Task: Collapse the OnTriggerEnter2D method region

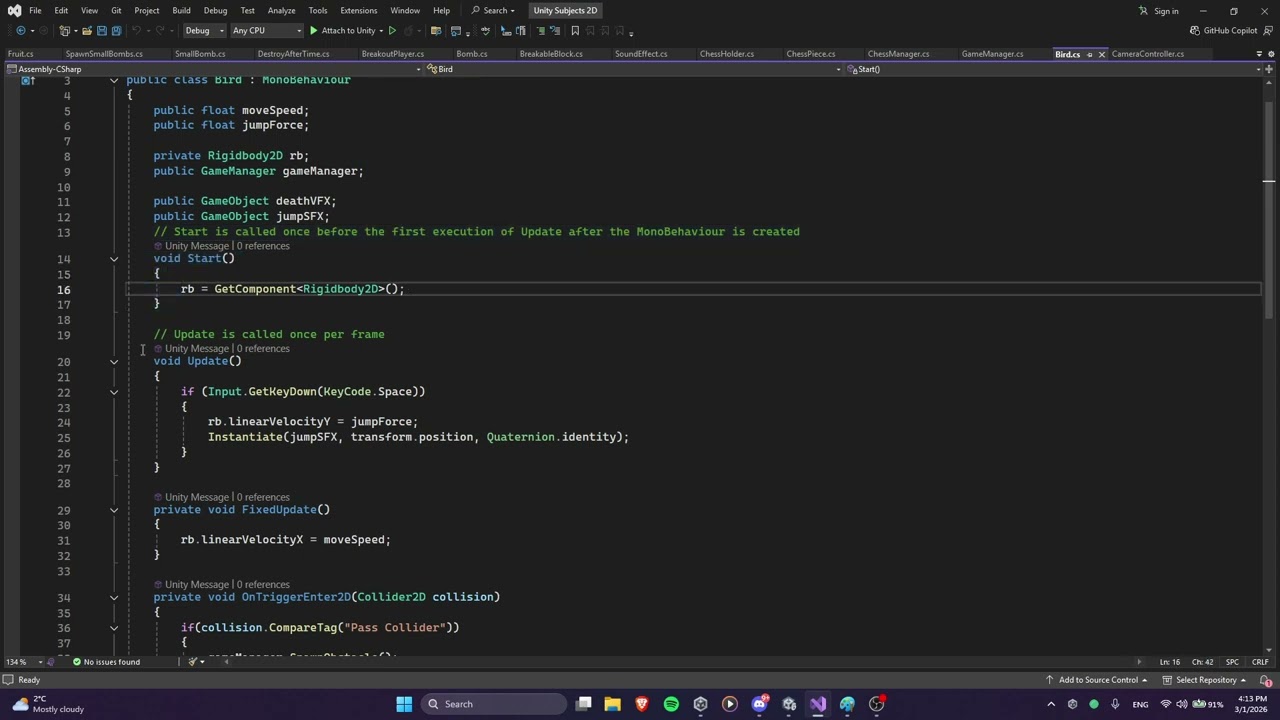Action: tap(114, 597)
